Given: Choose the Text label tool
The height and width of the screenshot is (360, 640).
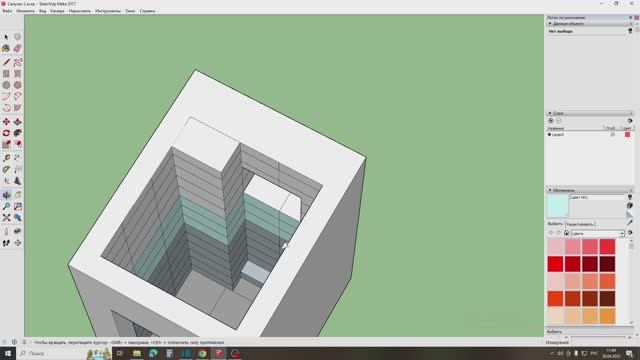Looking at the screenshot, I should tap(18, 169).
